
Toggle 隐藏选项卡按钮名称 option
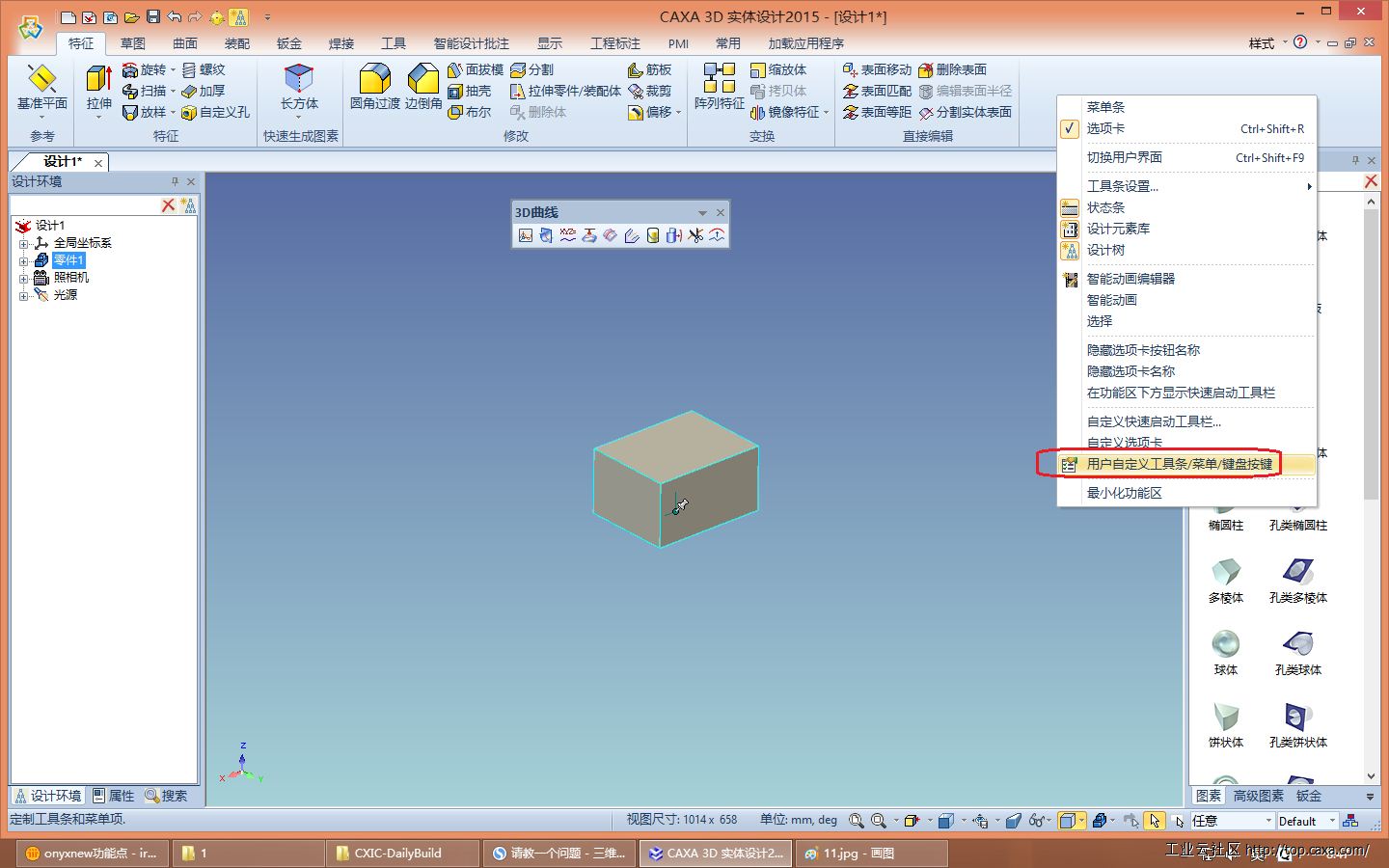[x=1186, y=350]
